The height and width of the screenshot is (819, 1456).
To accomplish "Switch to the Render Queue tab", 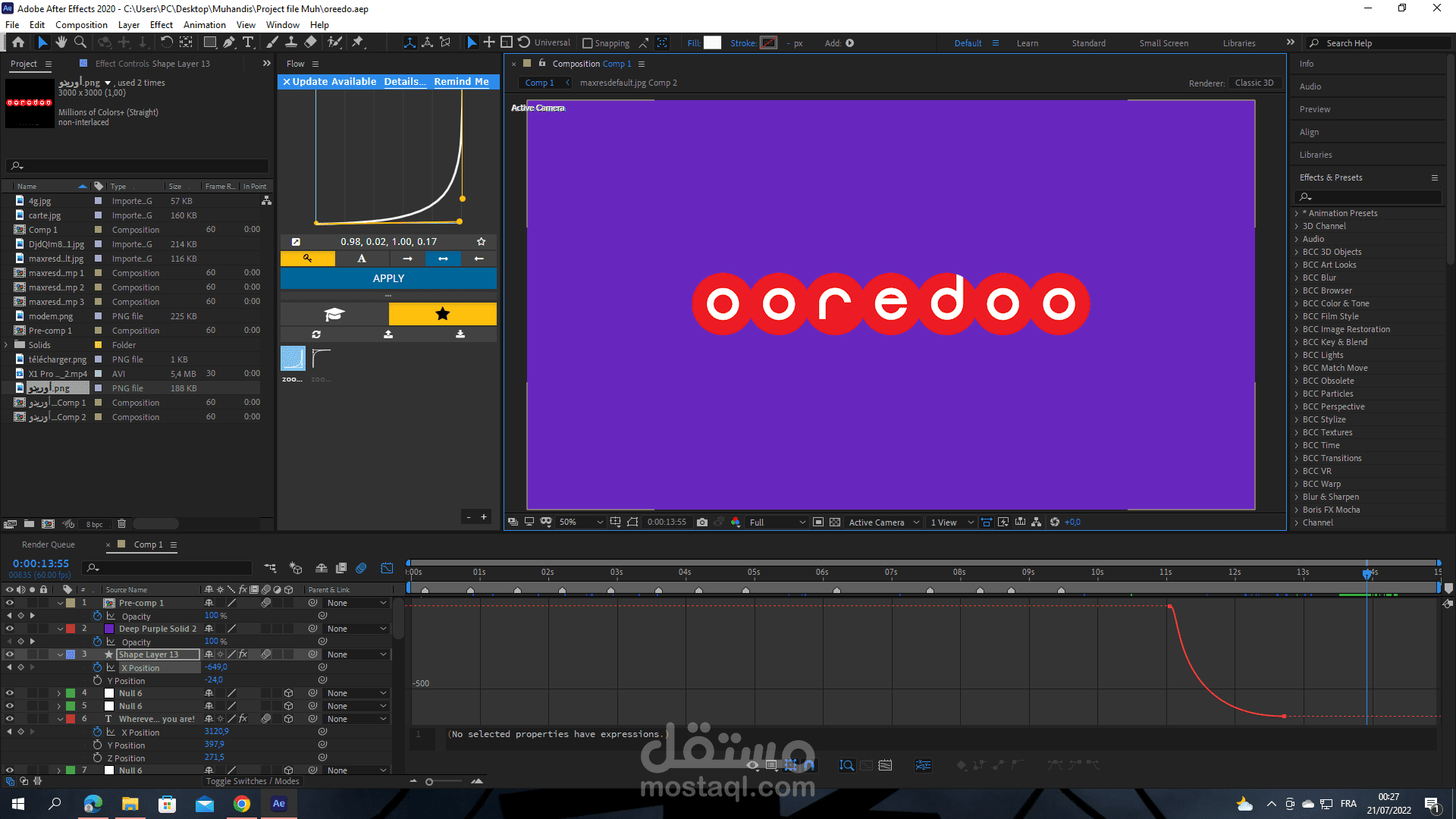I will [49, 544].
